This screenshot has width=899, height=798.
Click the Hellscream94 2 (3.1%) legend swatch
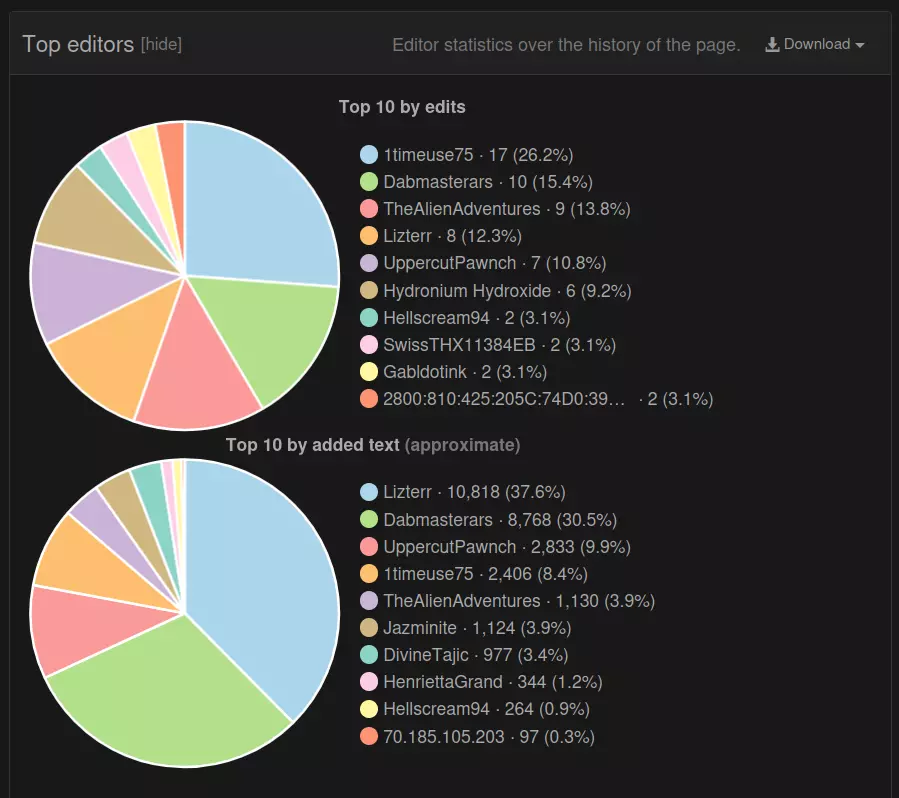pos(369,318)
